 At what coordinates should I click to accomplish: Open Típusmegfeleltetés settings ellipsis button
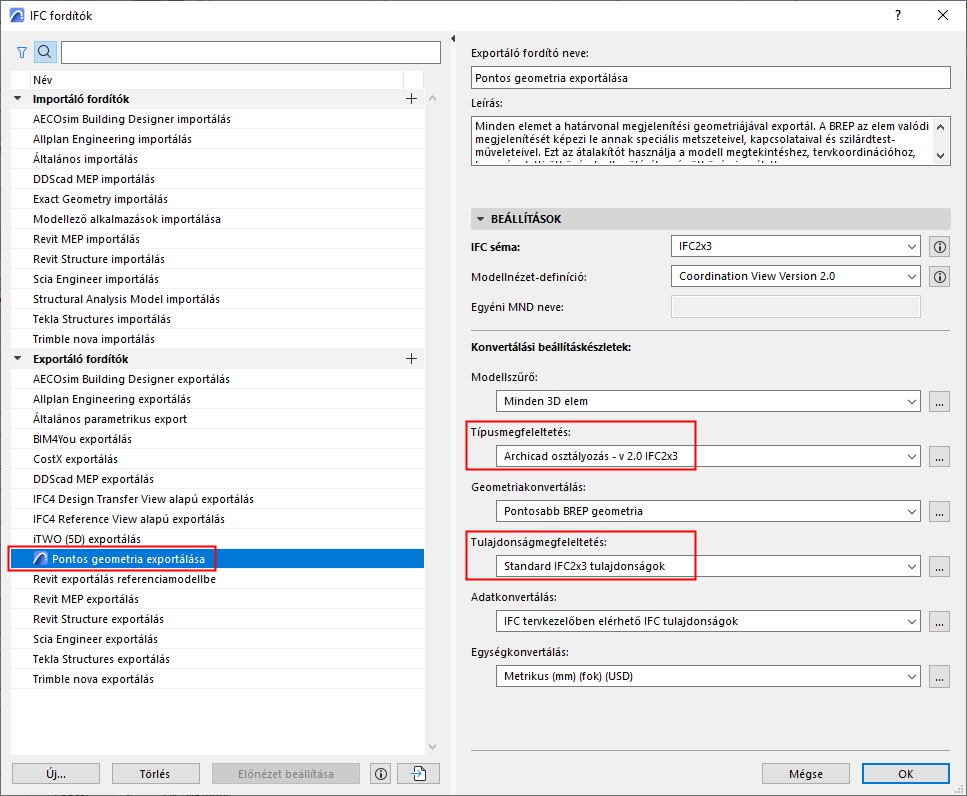pos(939,456)
